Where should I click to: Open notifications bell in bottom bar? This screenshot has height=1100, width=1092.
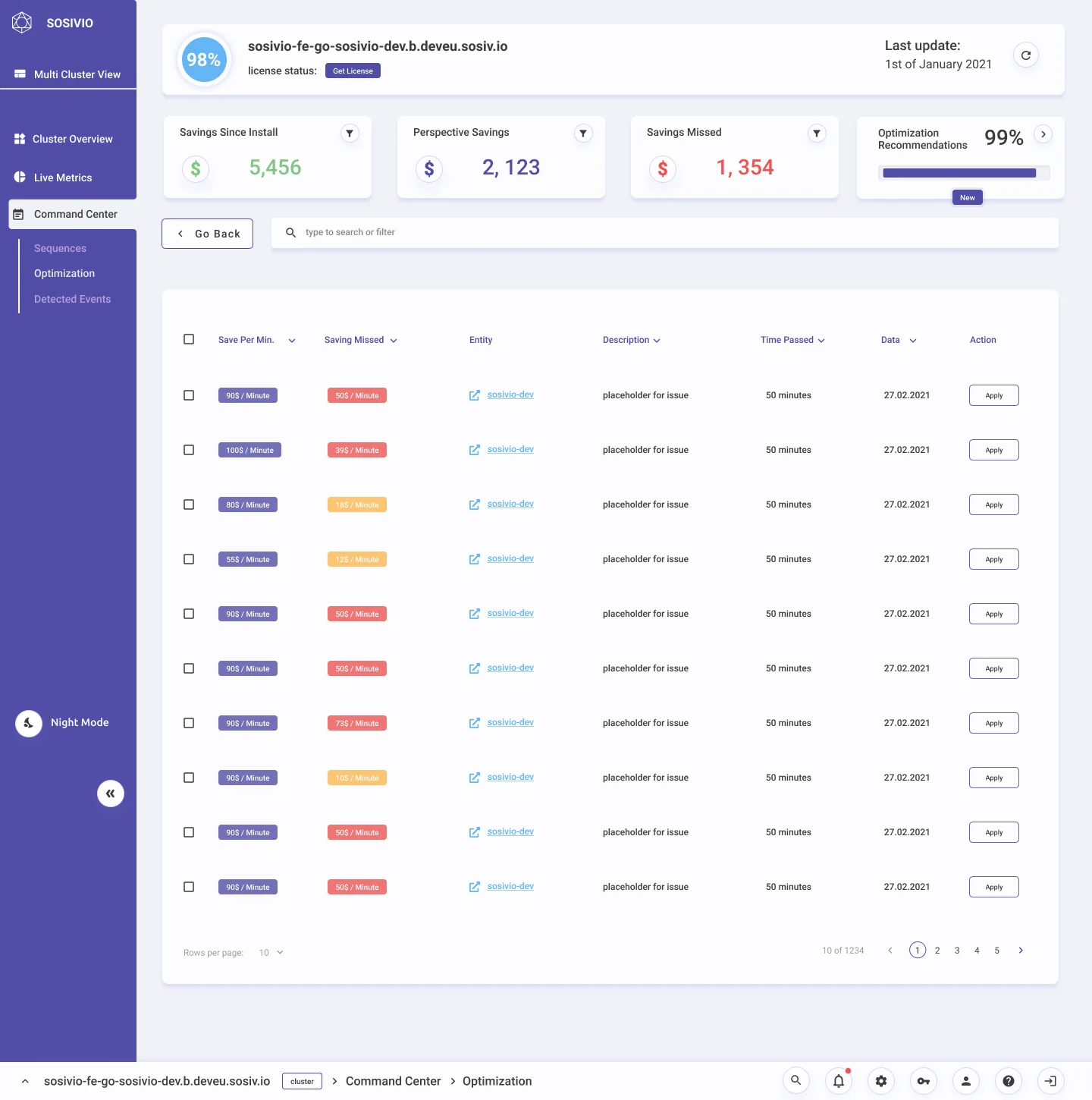[x=839, y=1080]
